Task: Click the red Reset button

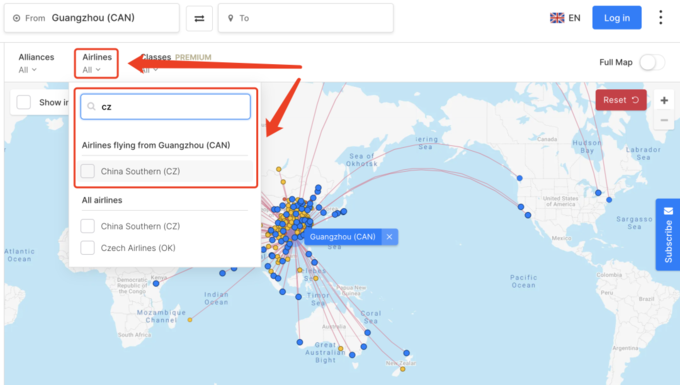Action: coord(621,100)
